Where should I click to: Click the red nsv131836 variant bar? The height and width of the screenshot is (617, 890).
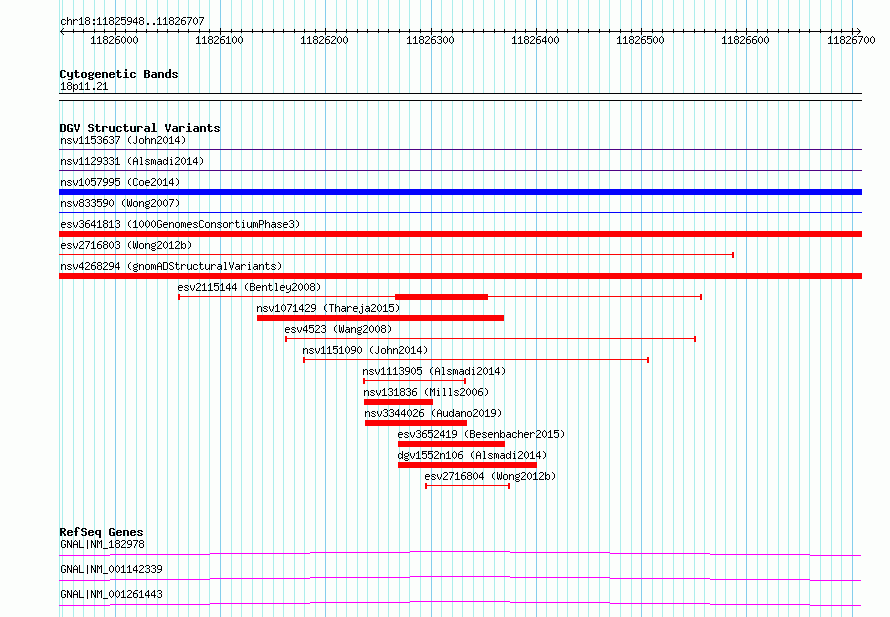[398, 402]
